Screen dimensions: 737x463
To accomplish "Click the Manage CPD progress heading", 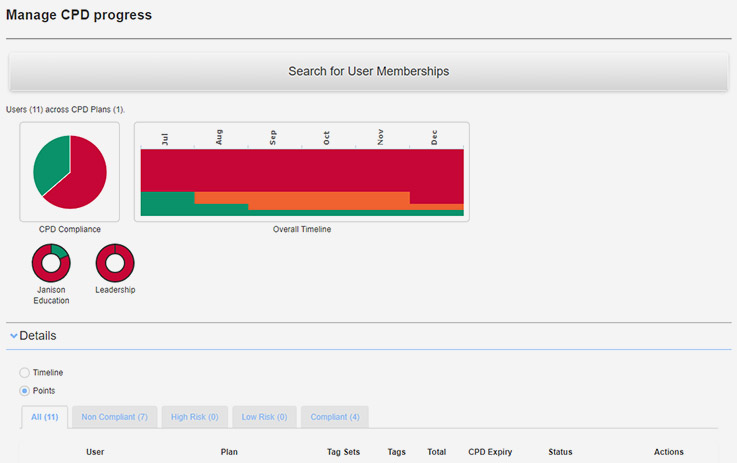I will [79, 15].
